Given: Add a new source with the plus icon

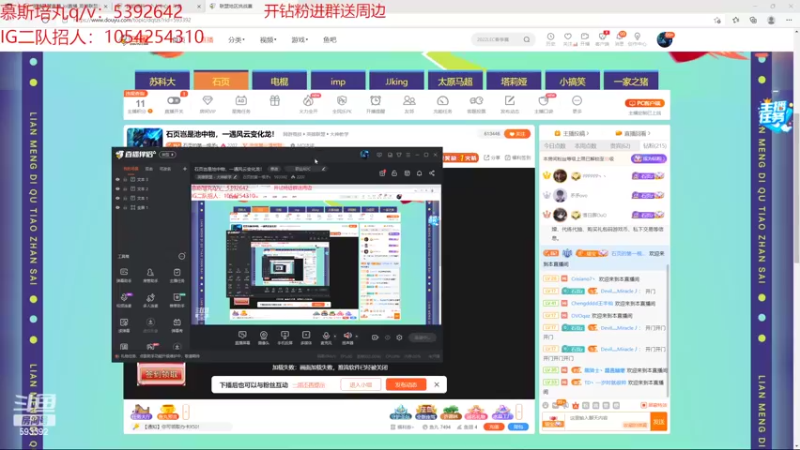Looking at the screenshot, I should click(x=185, y=169).
